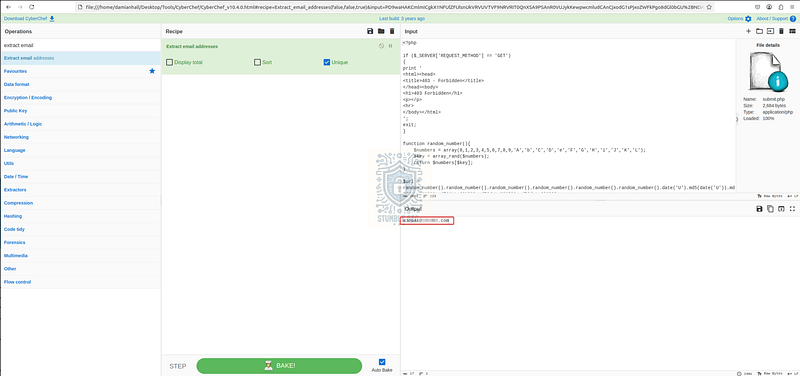Reload the browser page
This screenshot has width=800, height=376.
(32, 7)
